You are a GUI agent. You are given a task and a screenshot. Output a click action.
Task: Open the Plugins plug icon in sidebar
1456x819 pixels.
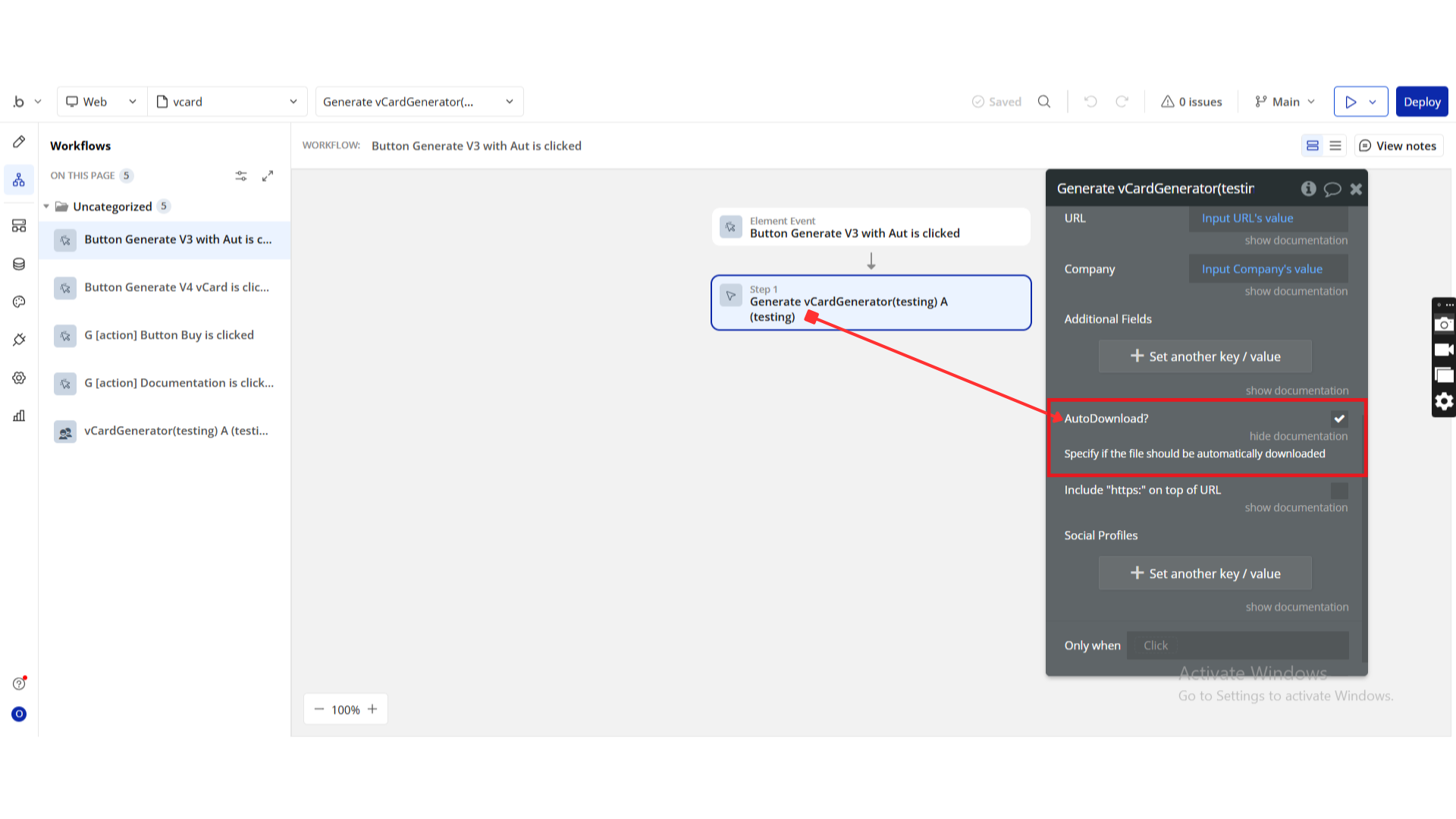pos(19,340)
